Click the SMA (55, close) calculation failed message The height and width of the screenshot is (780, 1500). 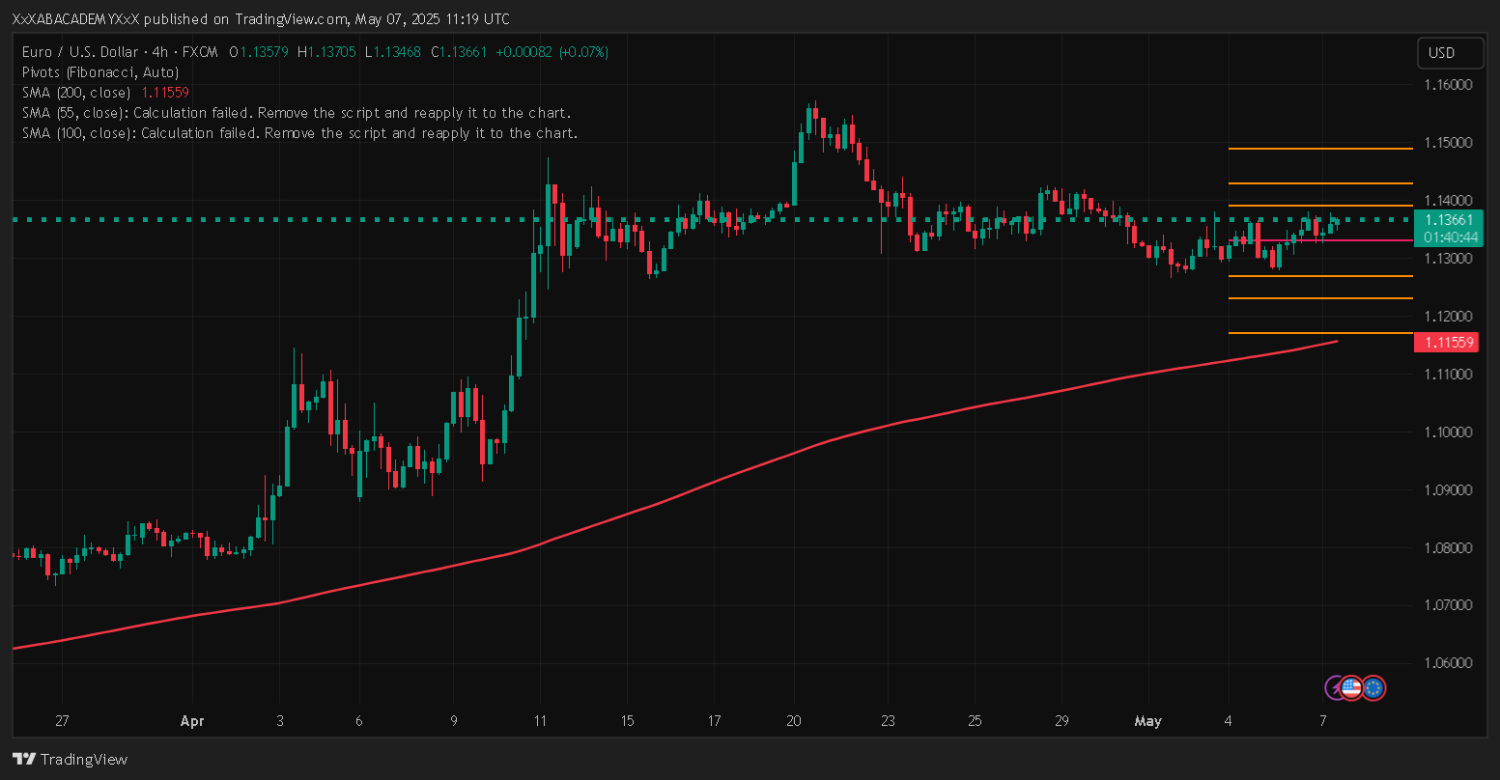click(x=296, y=113)
